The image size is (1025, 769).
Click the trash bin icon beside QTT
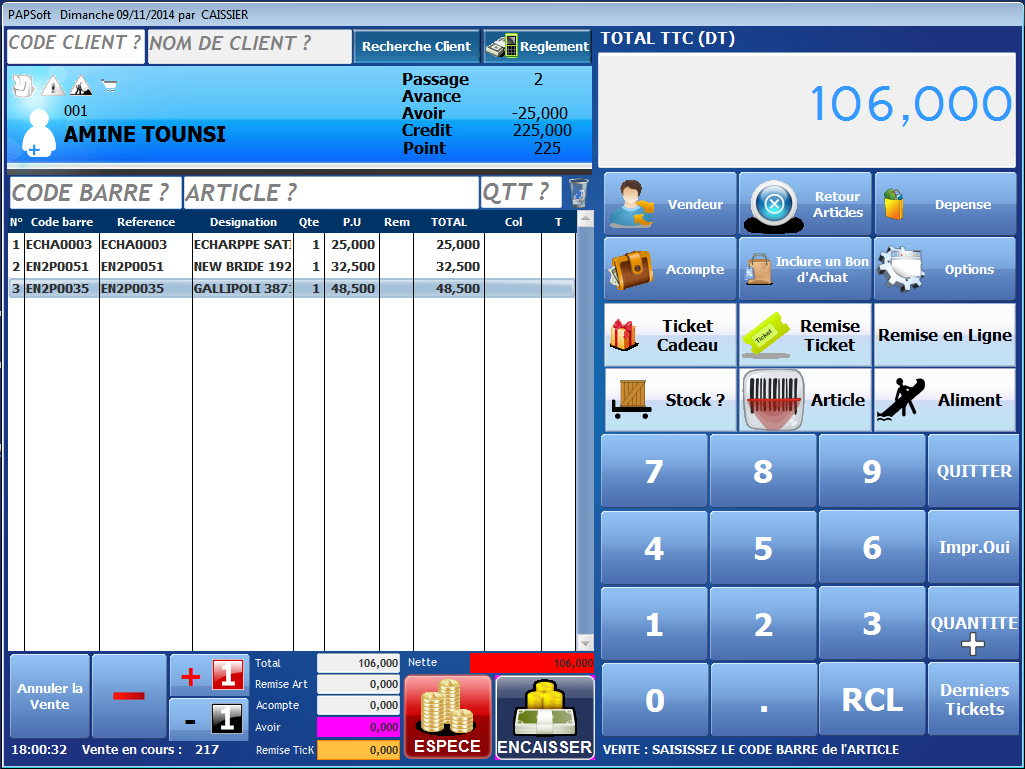578,192
